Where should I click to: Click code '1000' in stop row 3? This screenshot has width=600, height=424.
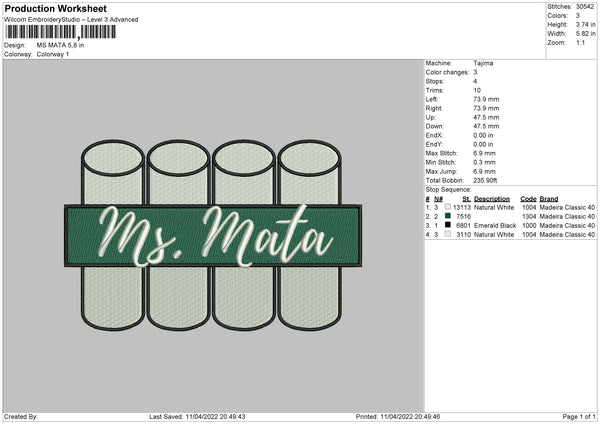tap(529, 225)
